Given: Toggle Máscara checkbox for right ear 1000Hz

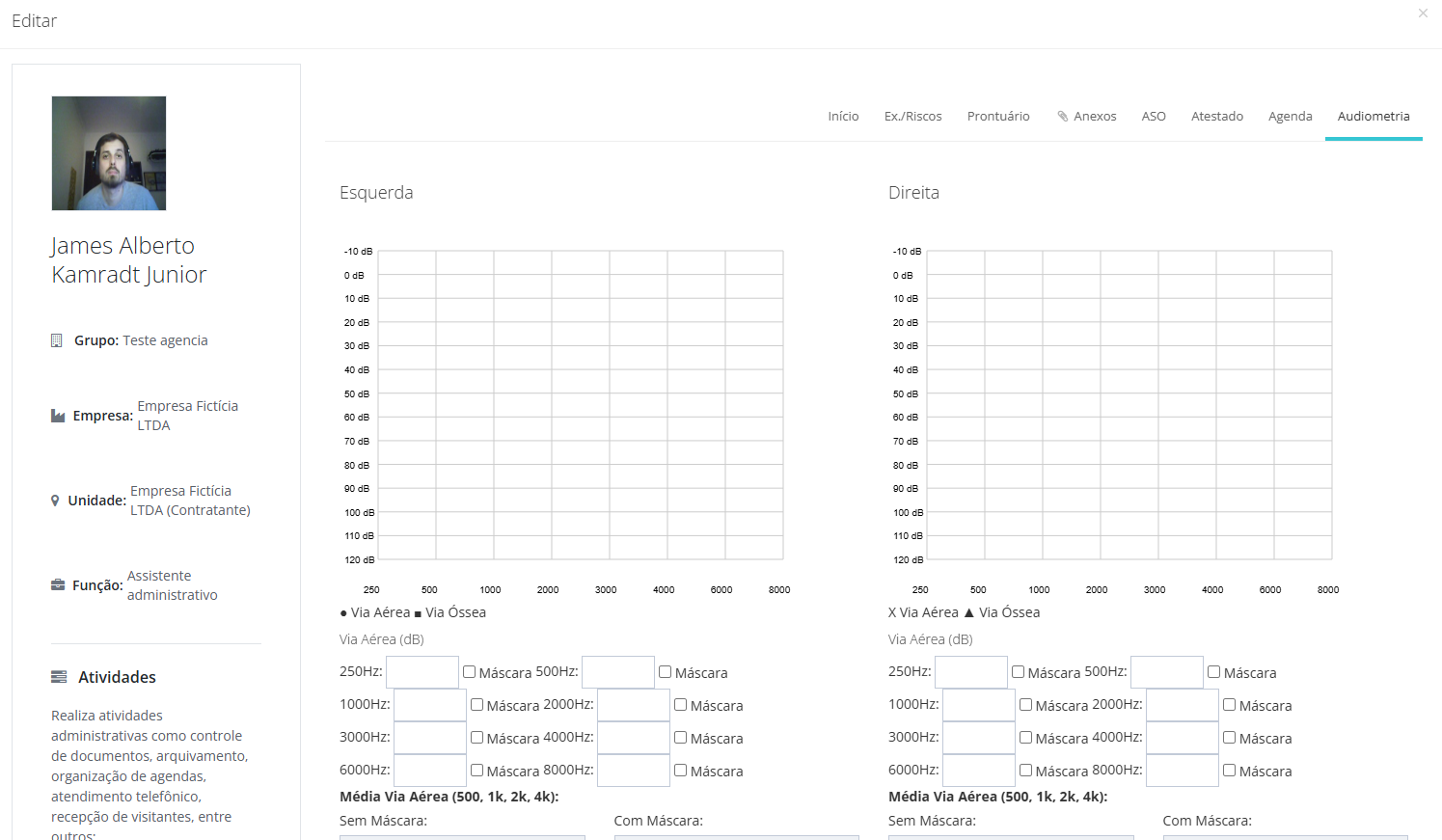Looking at the screenshot, I should coord(1026,705).
